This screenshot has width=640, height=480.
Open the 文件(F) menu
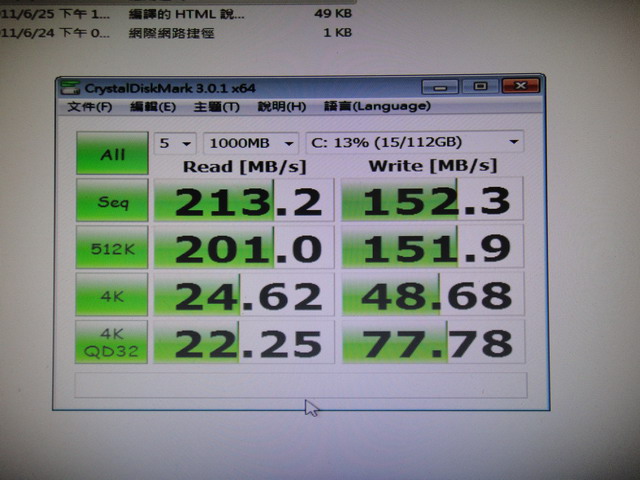coord(90,107)
